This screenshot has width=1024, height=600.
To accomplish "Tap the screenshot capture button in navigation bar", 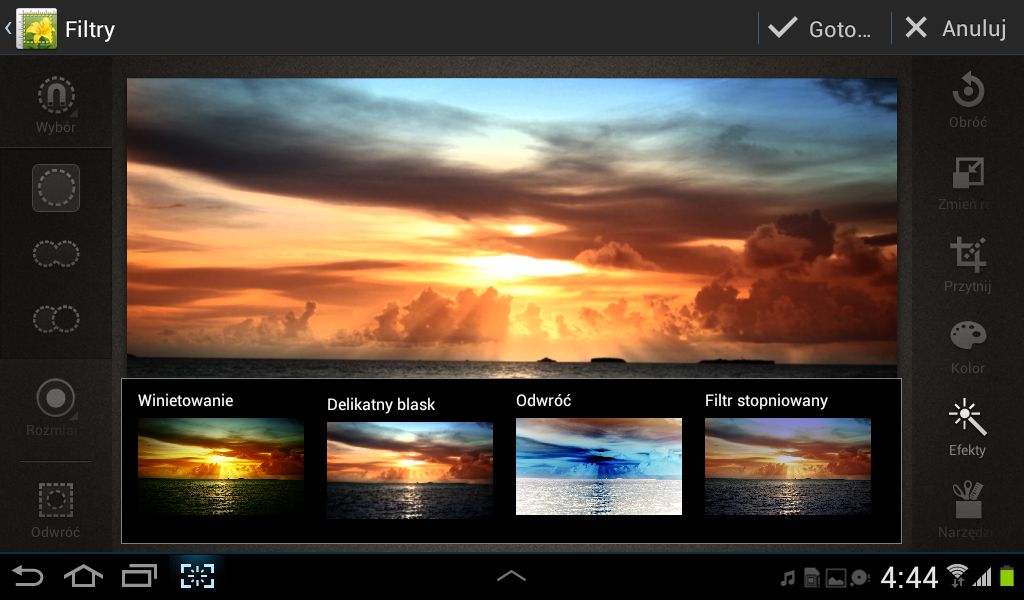I will 197,576.
